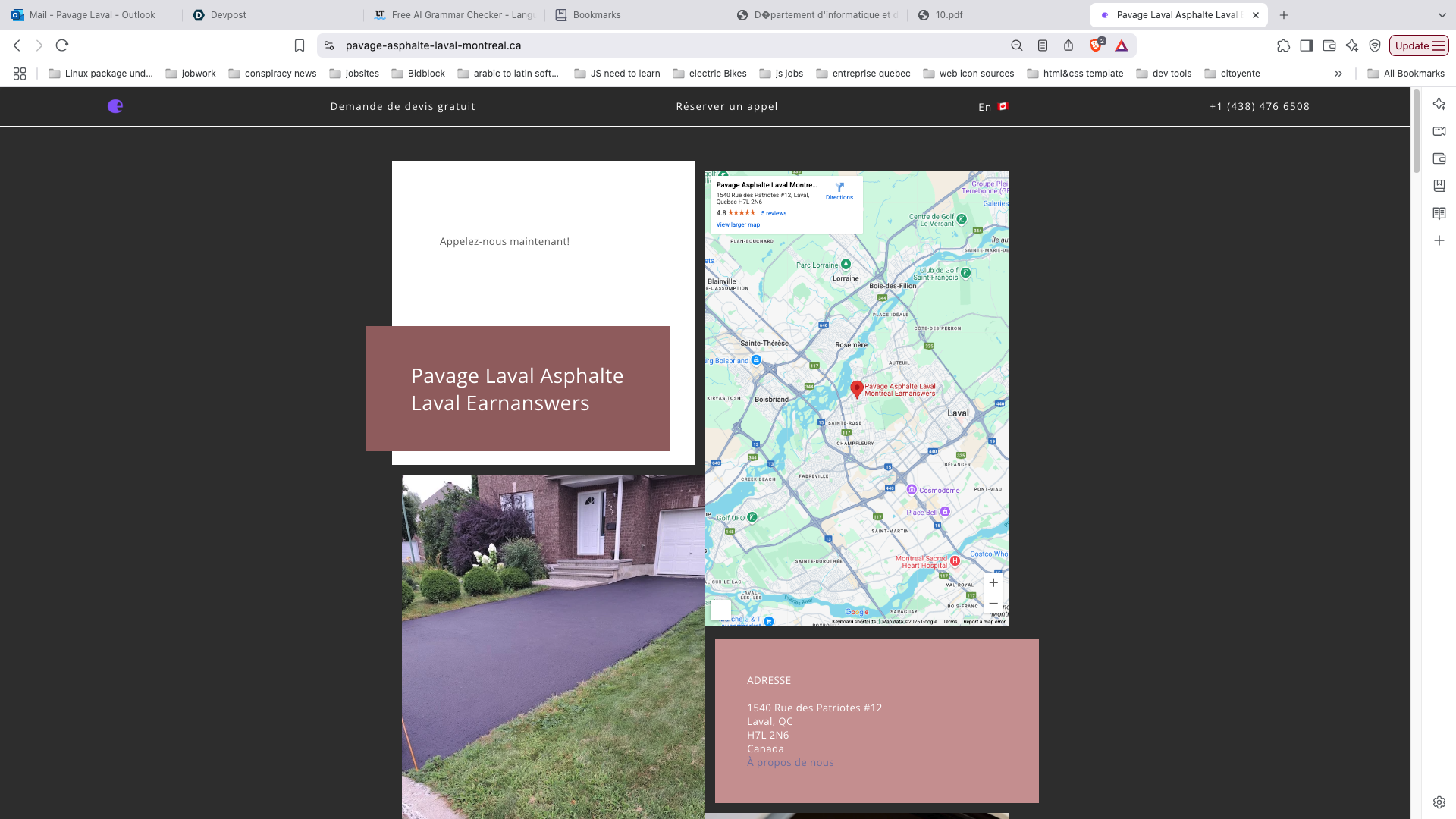Open reader mode icon in address bar
1456x819 pixels.
click(1043, 45)
